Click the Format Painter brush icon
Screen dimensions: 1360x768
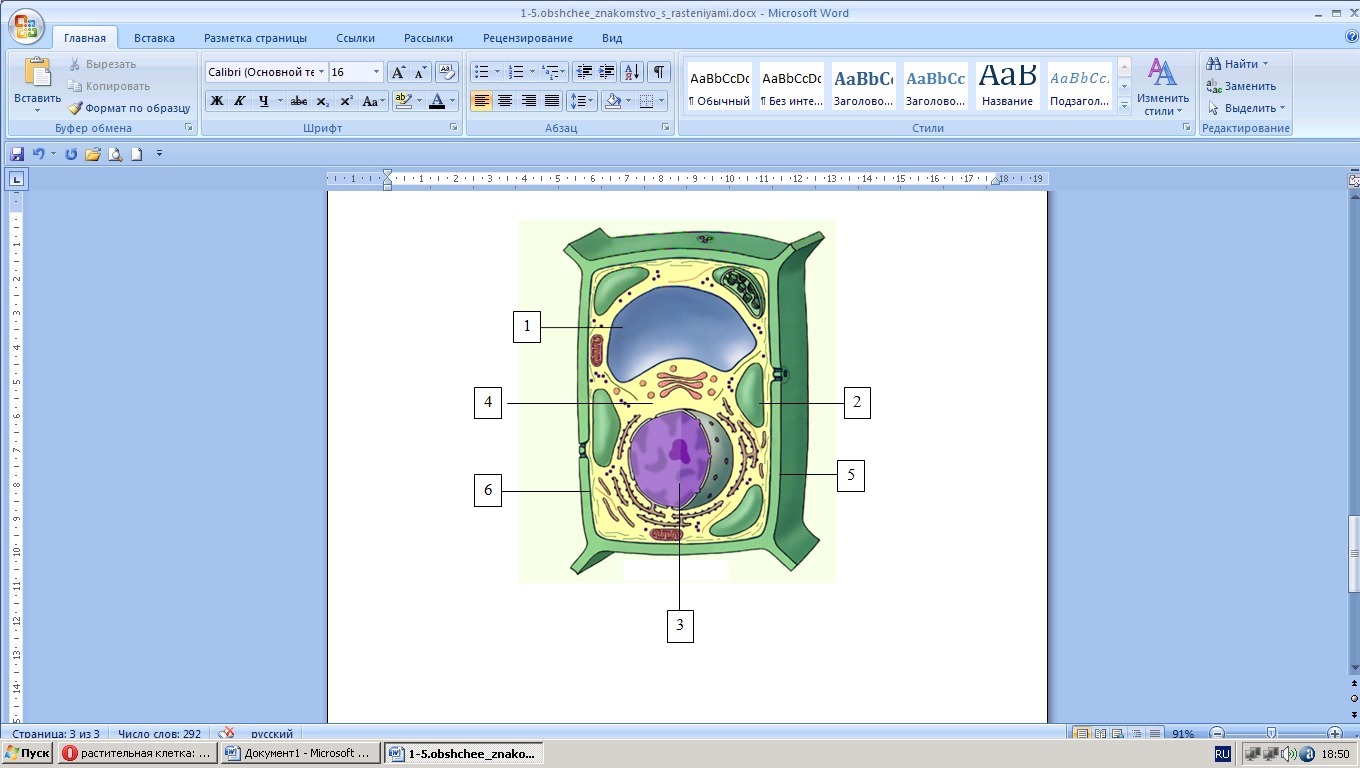pyautogui.click(x=76, y=108)
